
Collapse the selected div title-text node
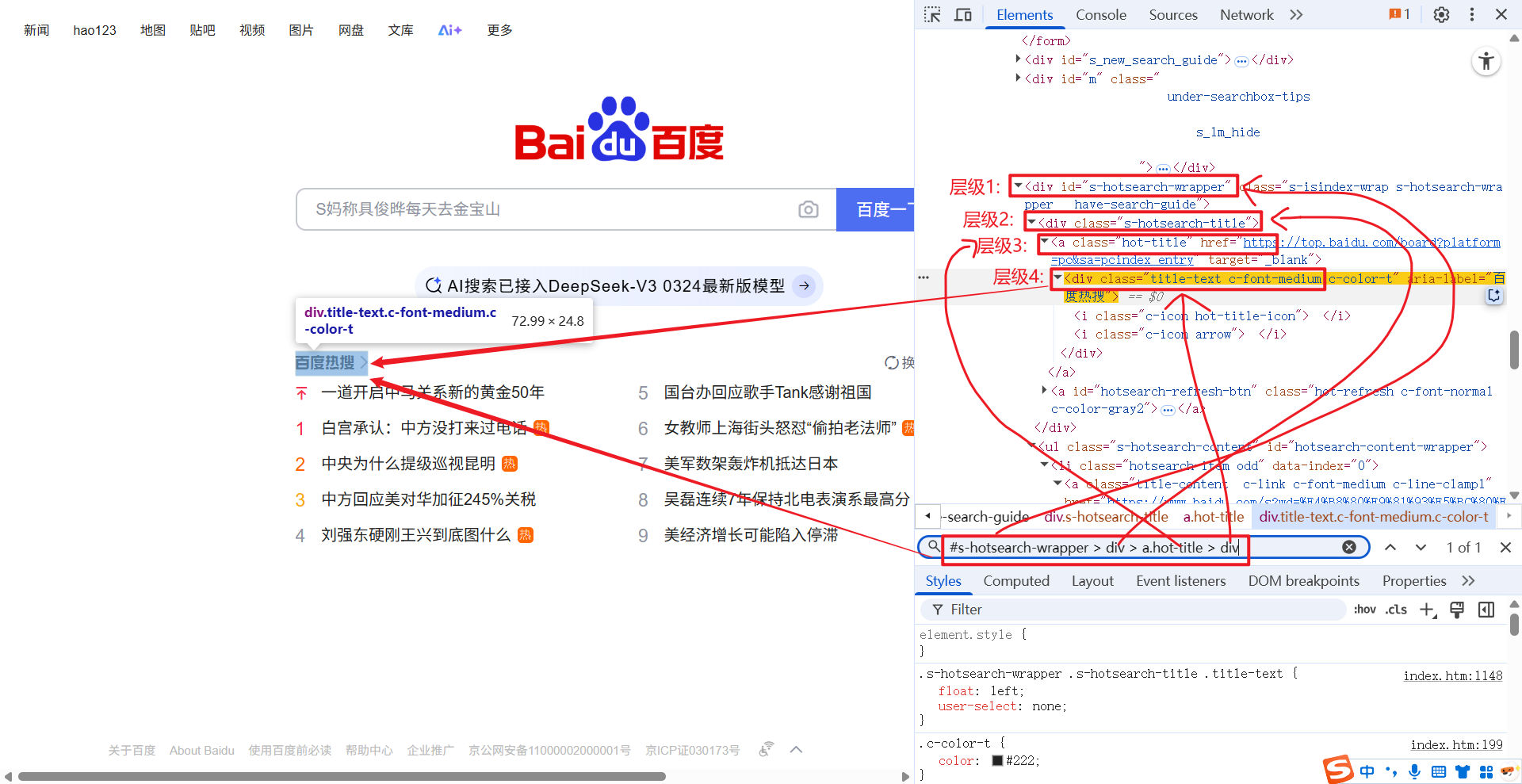(1057, 277)
